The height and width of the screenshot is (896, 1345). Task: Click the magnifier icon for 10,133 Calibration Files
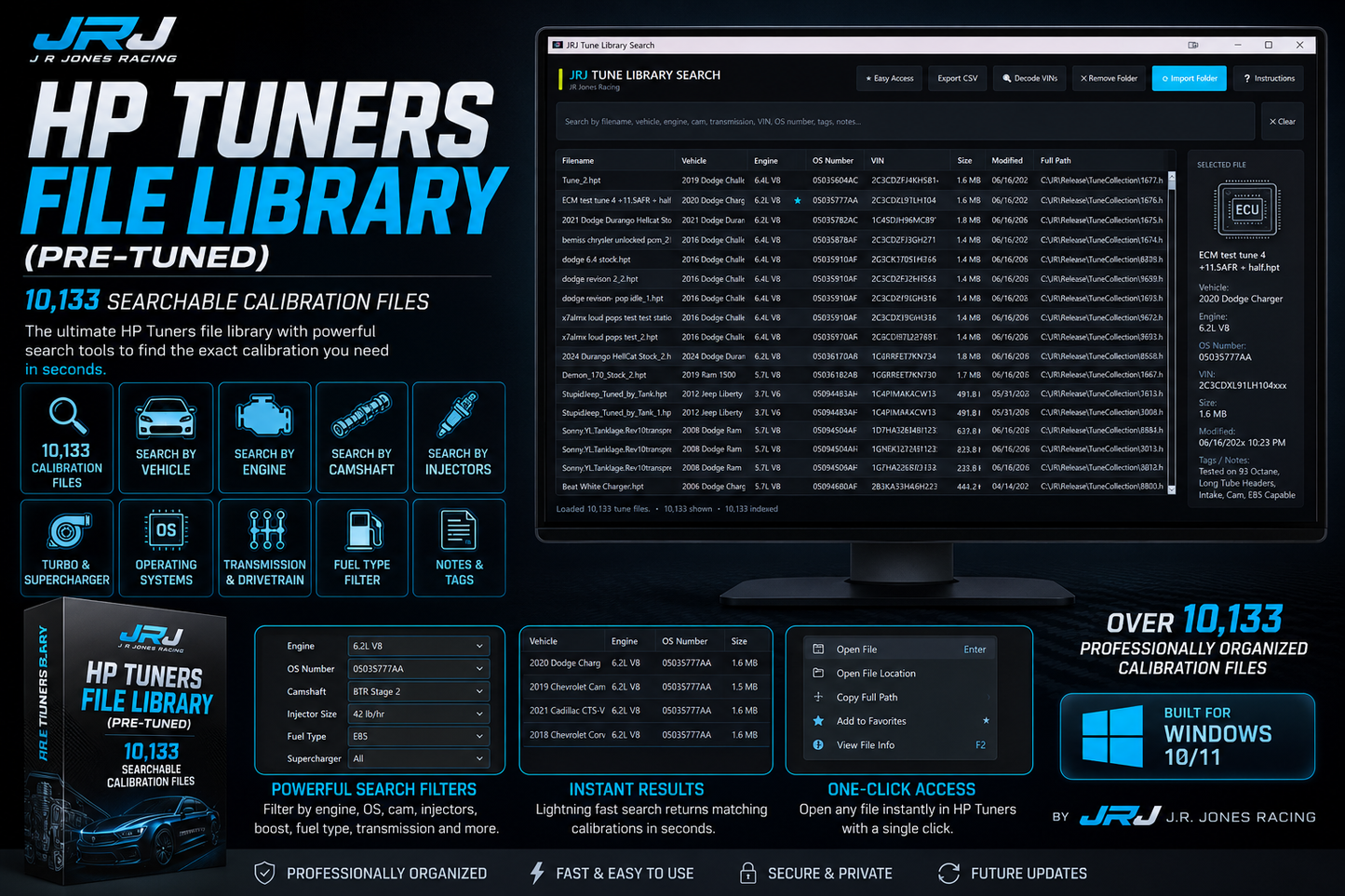[x=68, y=416]
